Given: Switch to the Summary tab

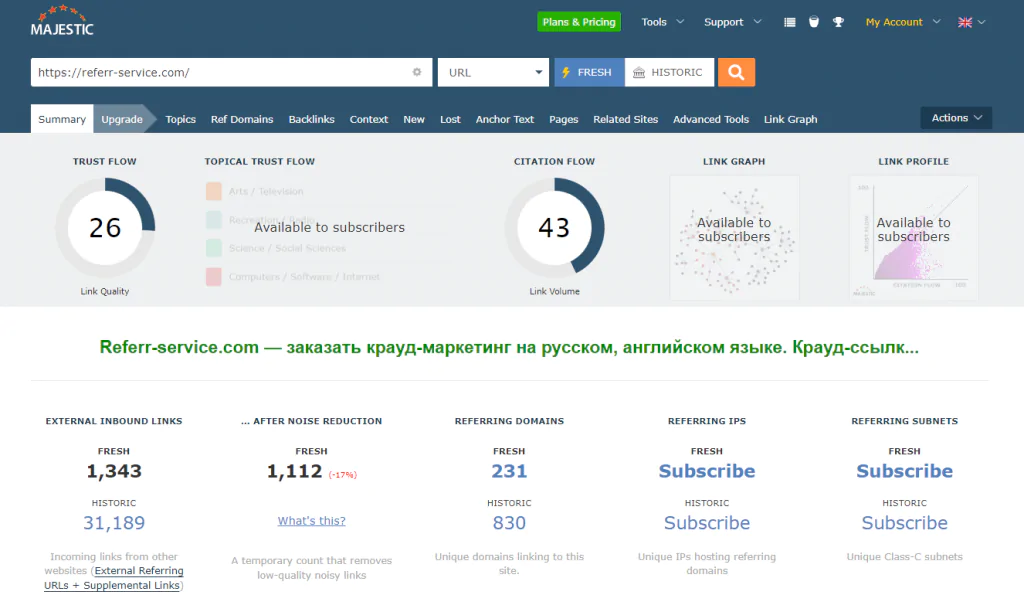Looking at the screenshot, I should point(62,119).
